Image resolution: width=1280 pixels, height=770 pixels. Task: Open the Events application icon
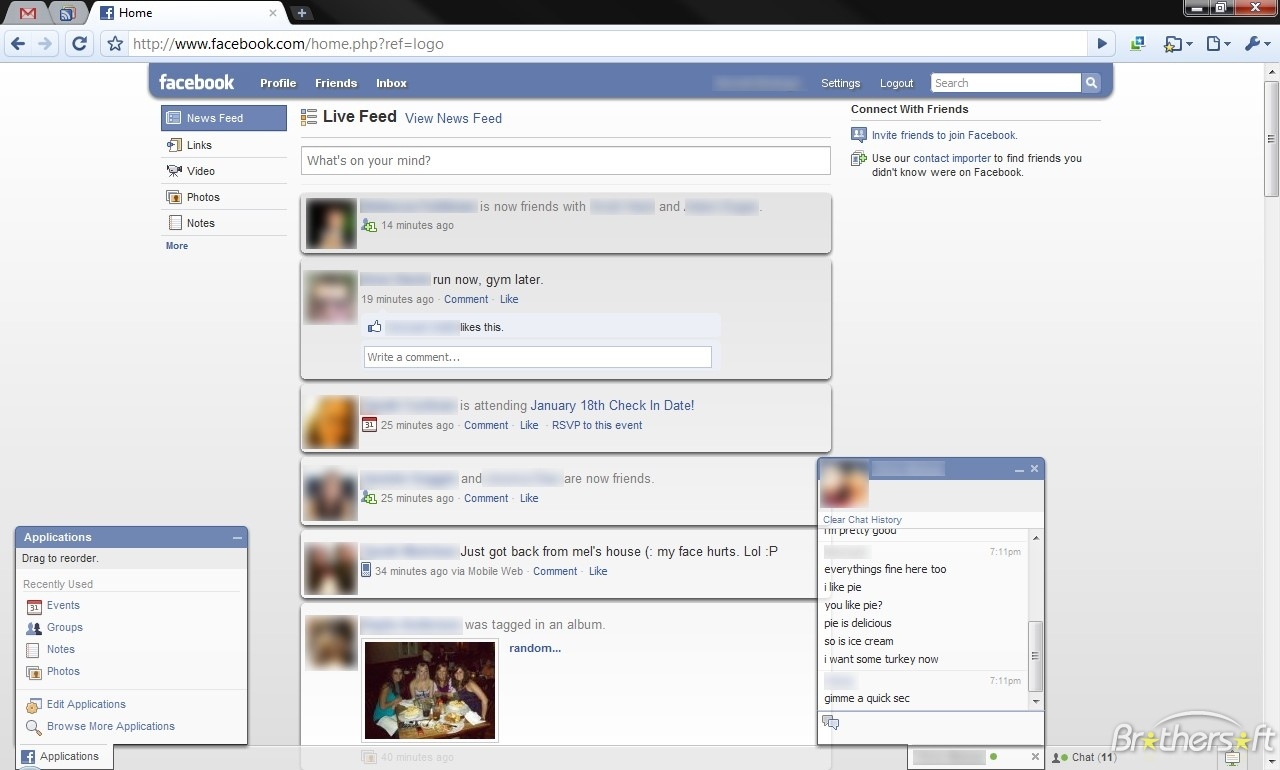[x=34, y=605]
